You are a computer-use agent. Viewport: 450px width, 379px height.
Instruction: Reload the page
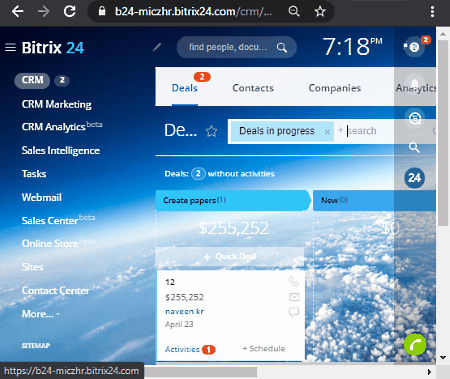click(70, 12)
